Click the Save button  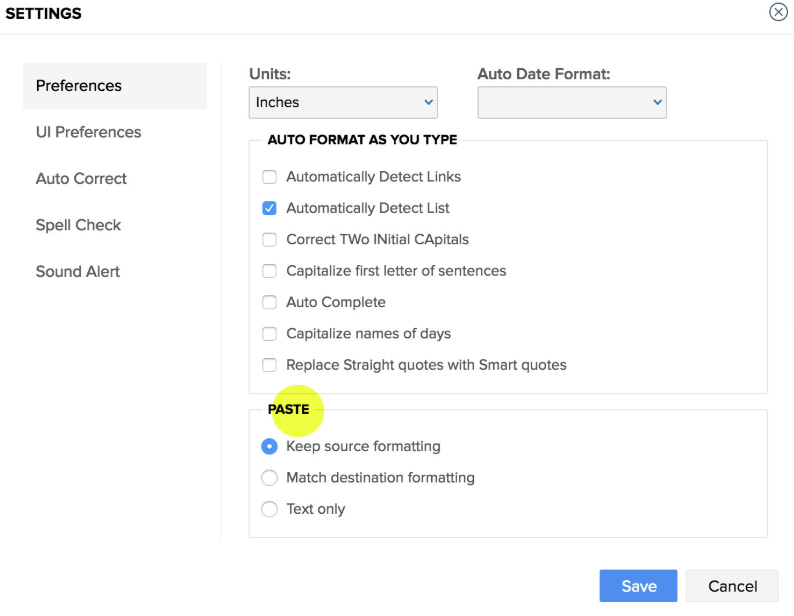click(x=638, y=587)
